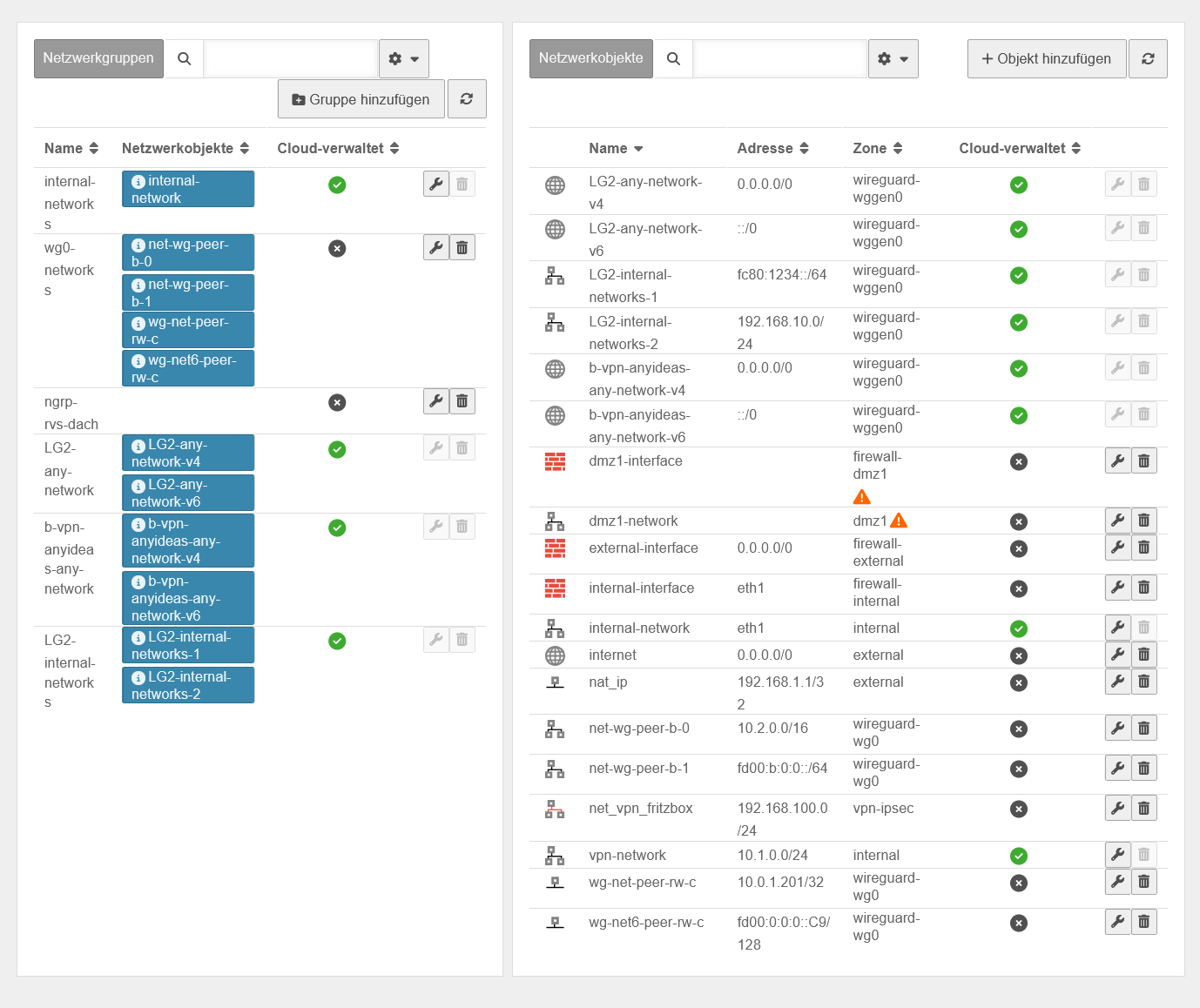Select the Netzwerkgruppen tab label
1200x1008 pixels.
(98, 58)
